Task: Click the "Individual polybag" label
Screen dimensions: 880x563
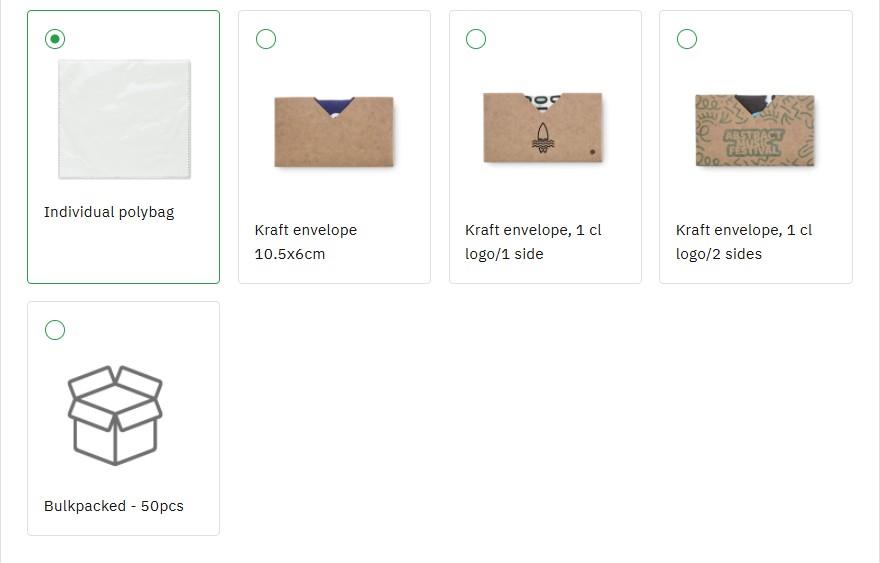Action: tap(109, 212)
